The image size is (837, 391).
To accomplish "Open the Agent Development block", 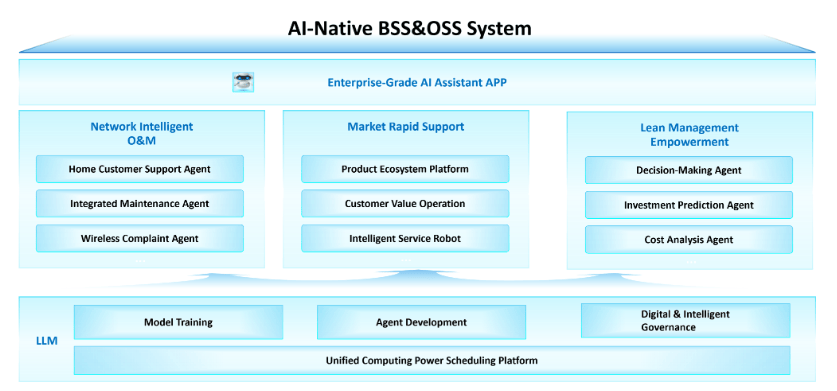I will coord(422,322).
